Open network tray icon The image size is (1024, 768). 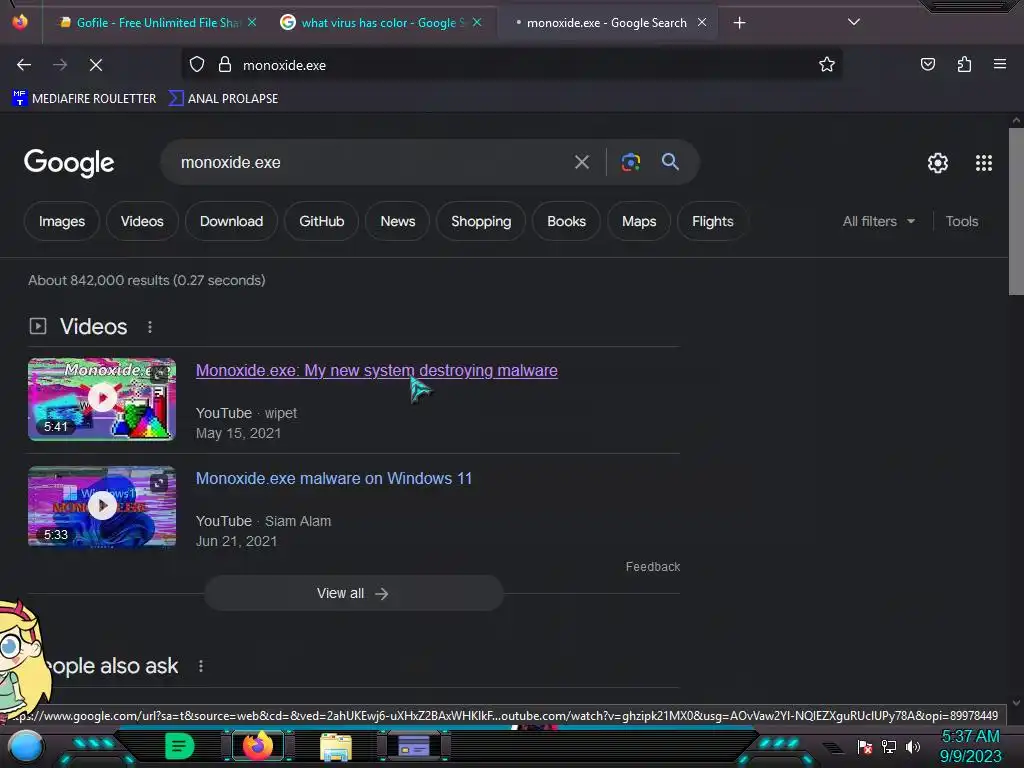tap(889, 746)
